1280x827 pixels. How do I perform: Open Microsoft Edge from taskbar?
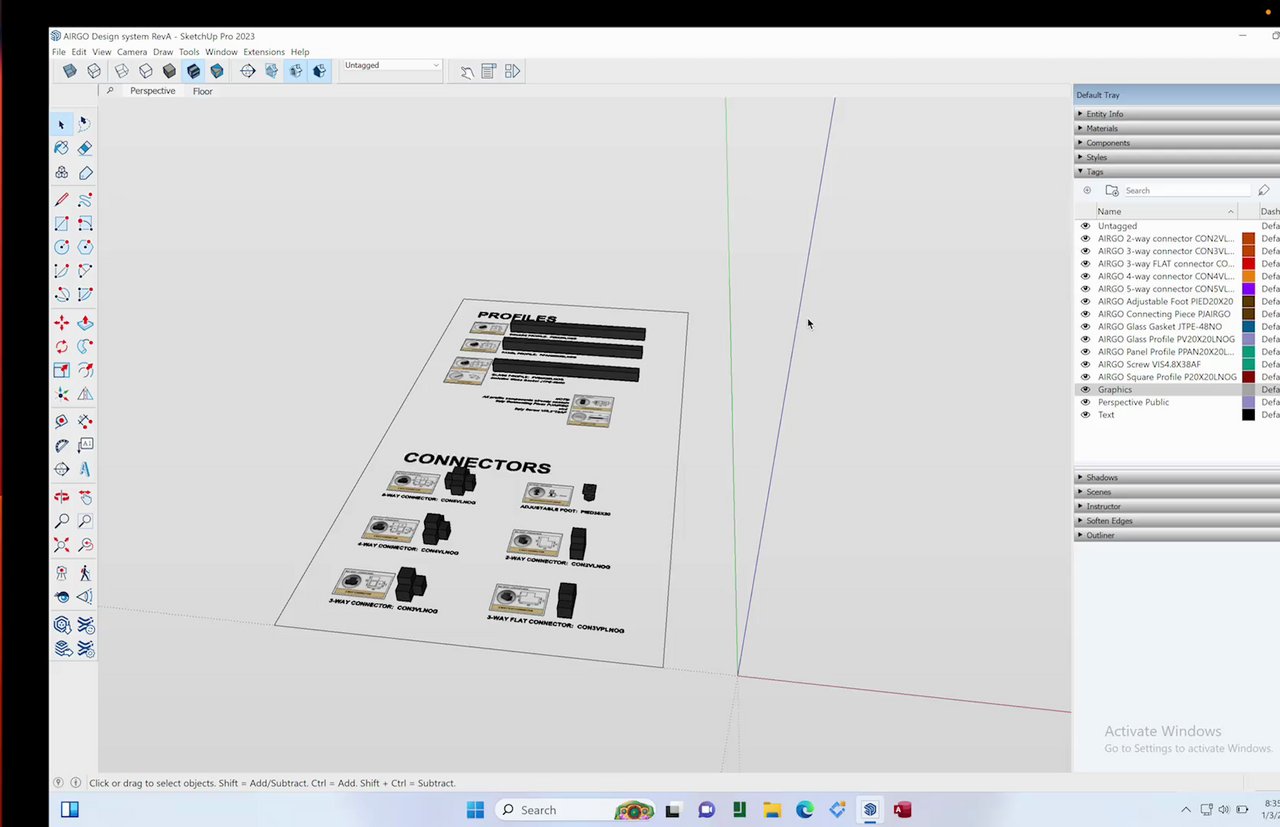[805, 810]
